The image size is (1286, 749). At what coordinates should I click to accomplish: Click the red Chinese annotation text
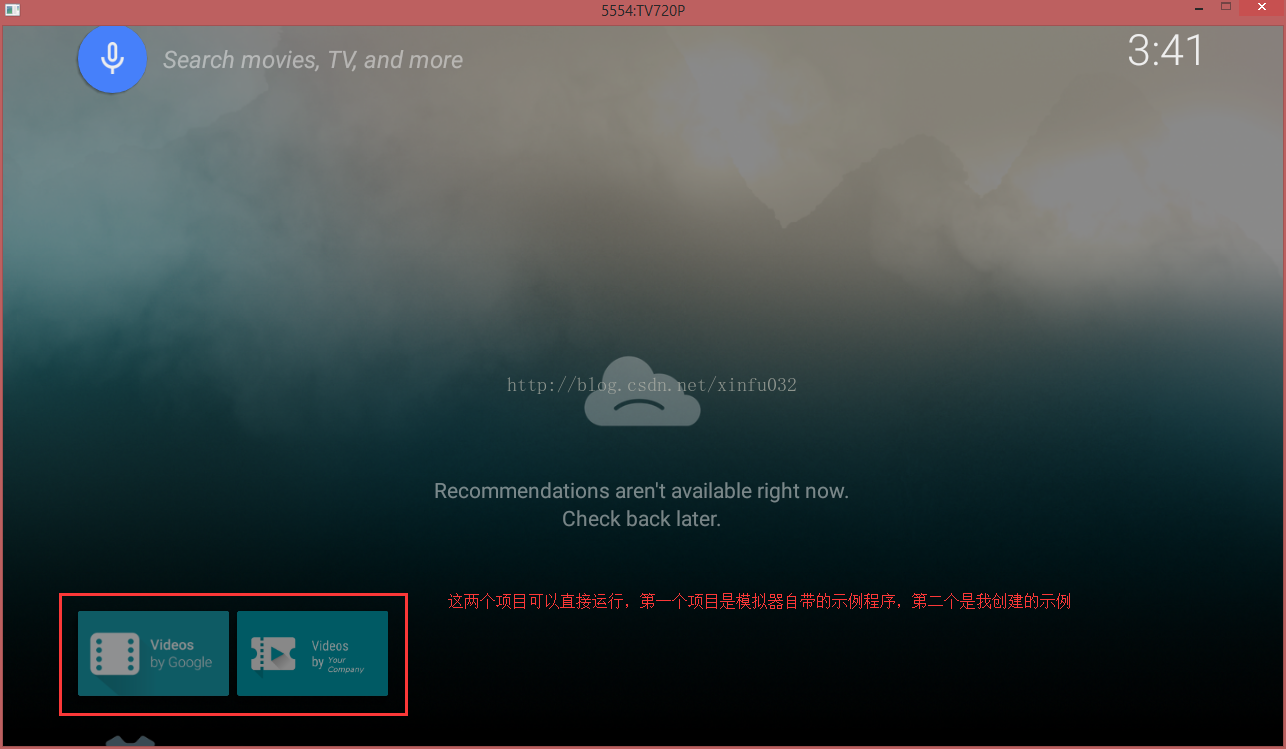pyautogui.click(x=759, y=602)
